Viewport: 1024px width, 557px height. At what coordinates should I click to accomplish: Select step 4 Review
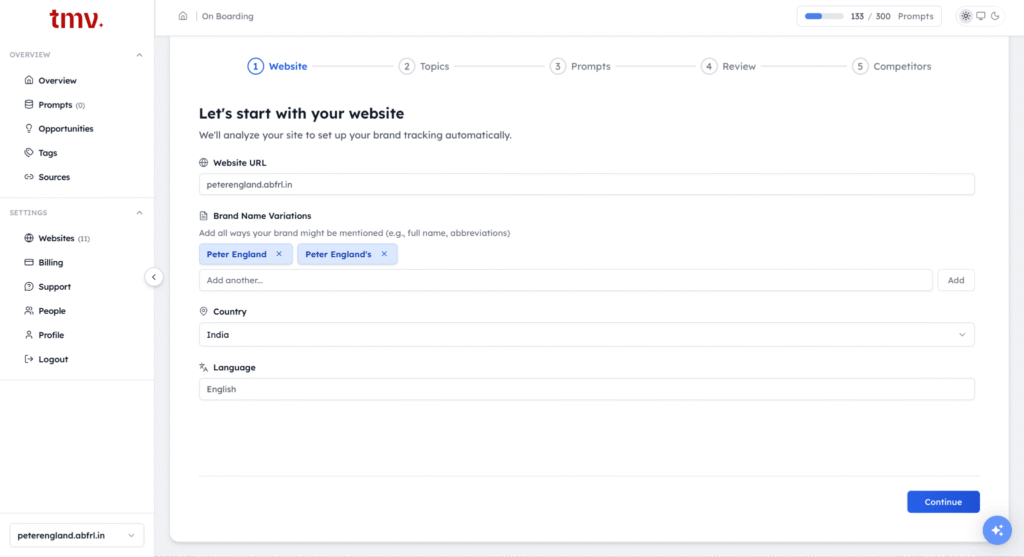728,67
